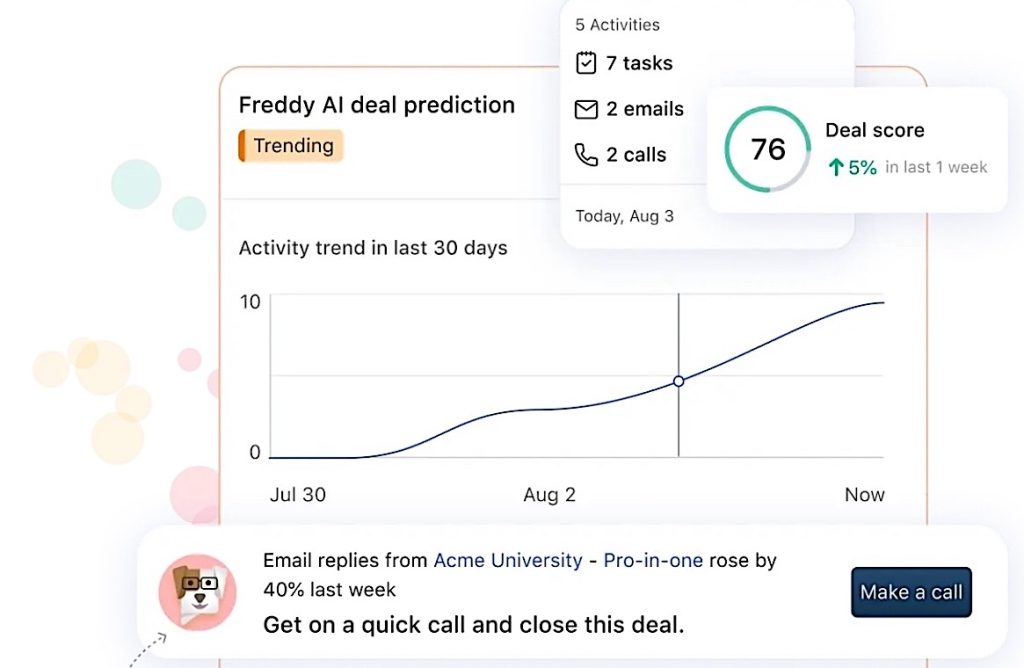Click the green Deal score ring showing 76
The width and height of the screenshot is (1024, 668).
766,150
